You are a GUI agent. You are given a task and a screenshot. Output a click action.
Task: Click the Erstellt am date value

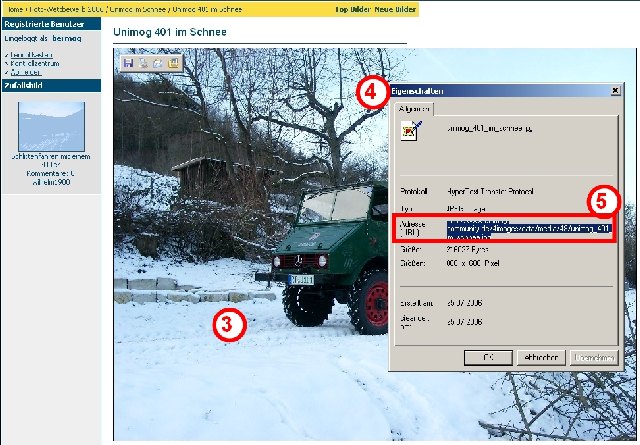click(464, 303)
